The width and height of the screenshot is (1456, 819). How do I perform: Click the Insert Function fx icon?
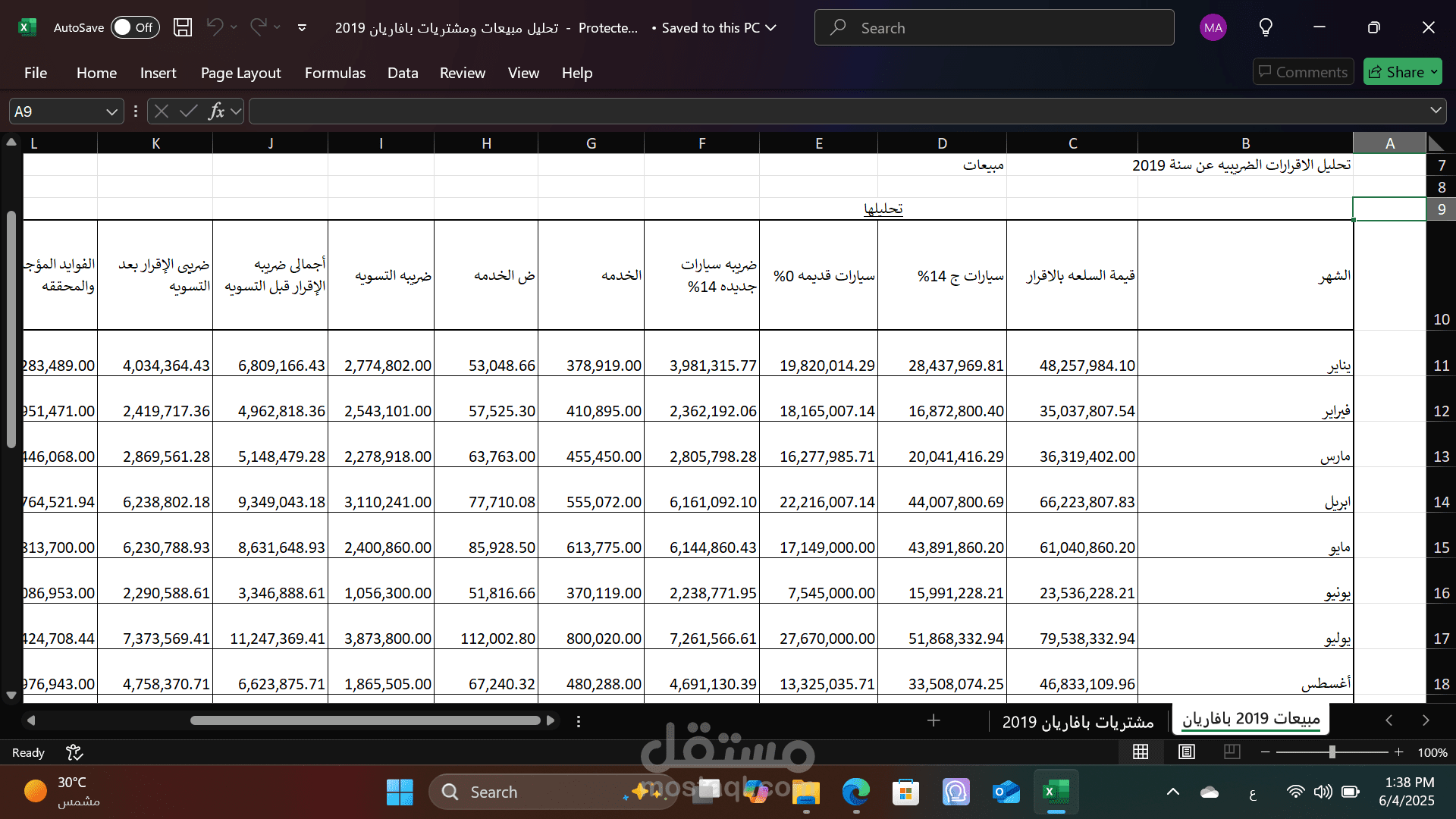pyautogui.click(x=216, y=111)
